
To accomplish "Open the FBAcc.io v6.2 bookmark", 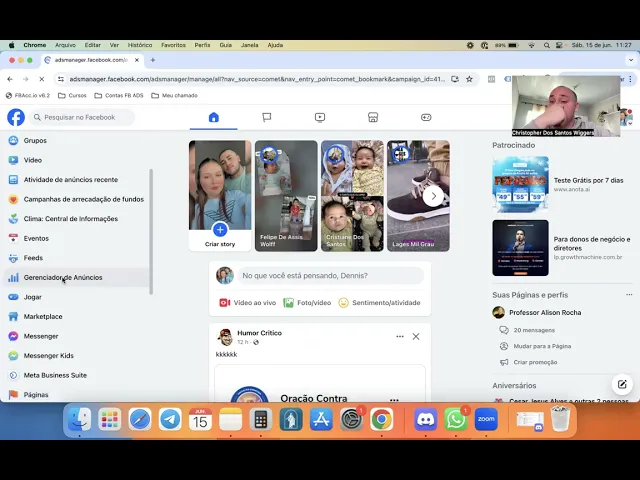I will coord(27,96).
